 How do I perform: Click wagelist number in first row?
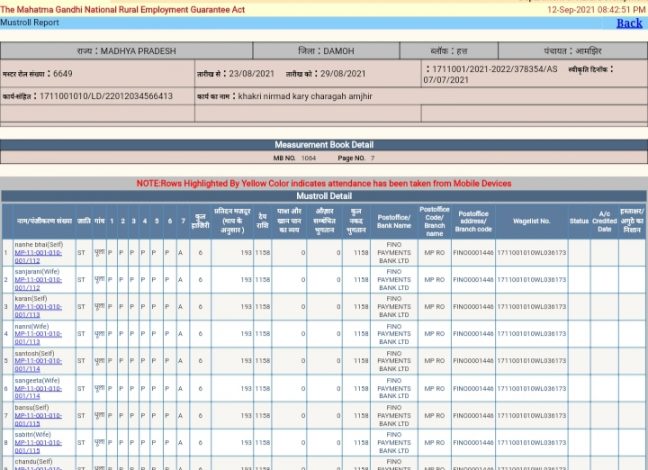pos(531,253)
